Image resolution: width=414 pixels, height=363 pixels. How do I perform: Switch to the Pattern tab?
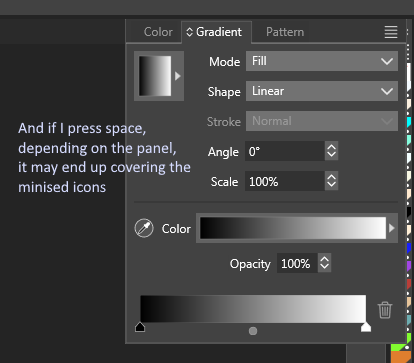[x=285, y=32]
